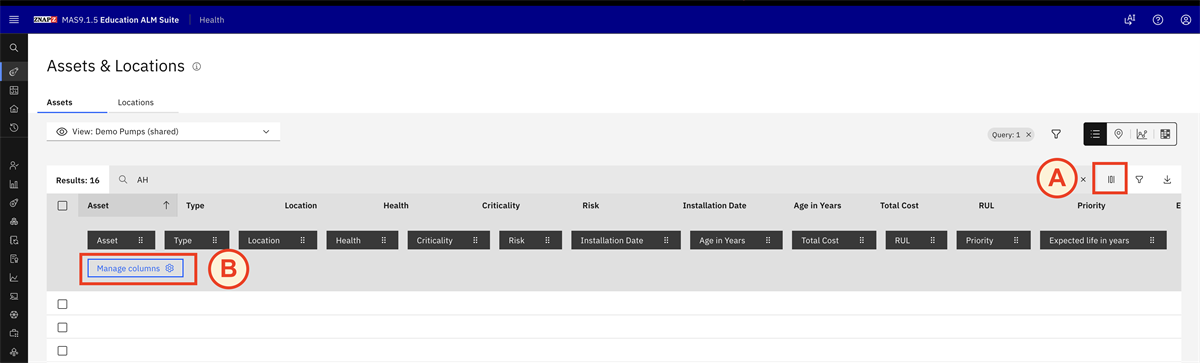Open the history clock icon in sidebar

coord(14,128)
